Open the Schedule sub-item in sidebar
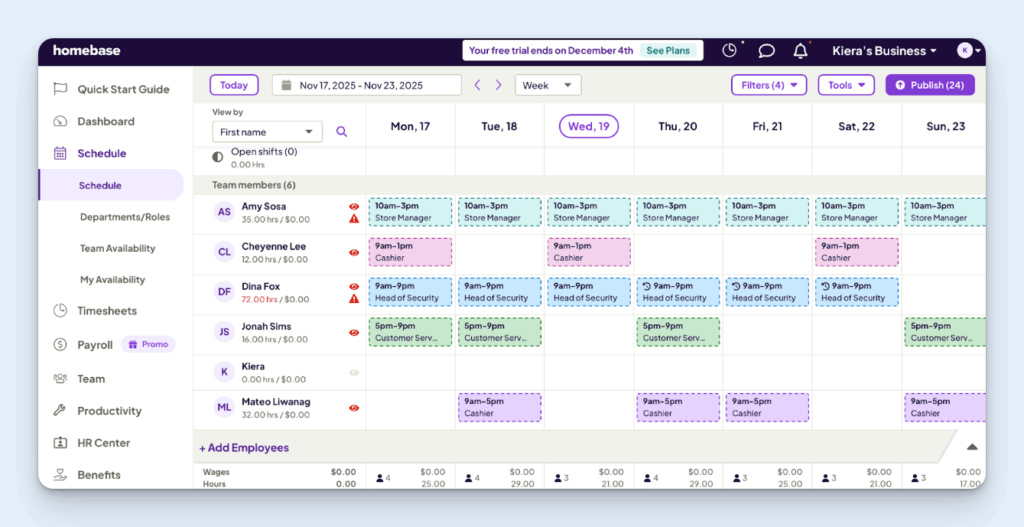The image size is (1024, 527). coord(111,185)
